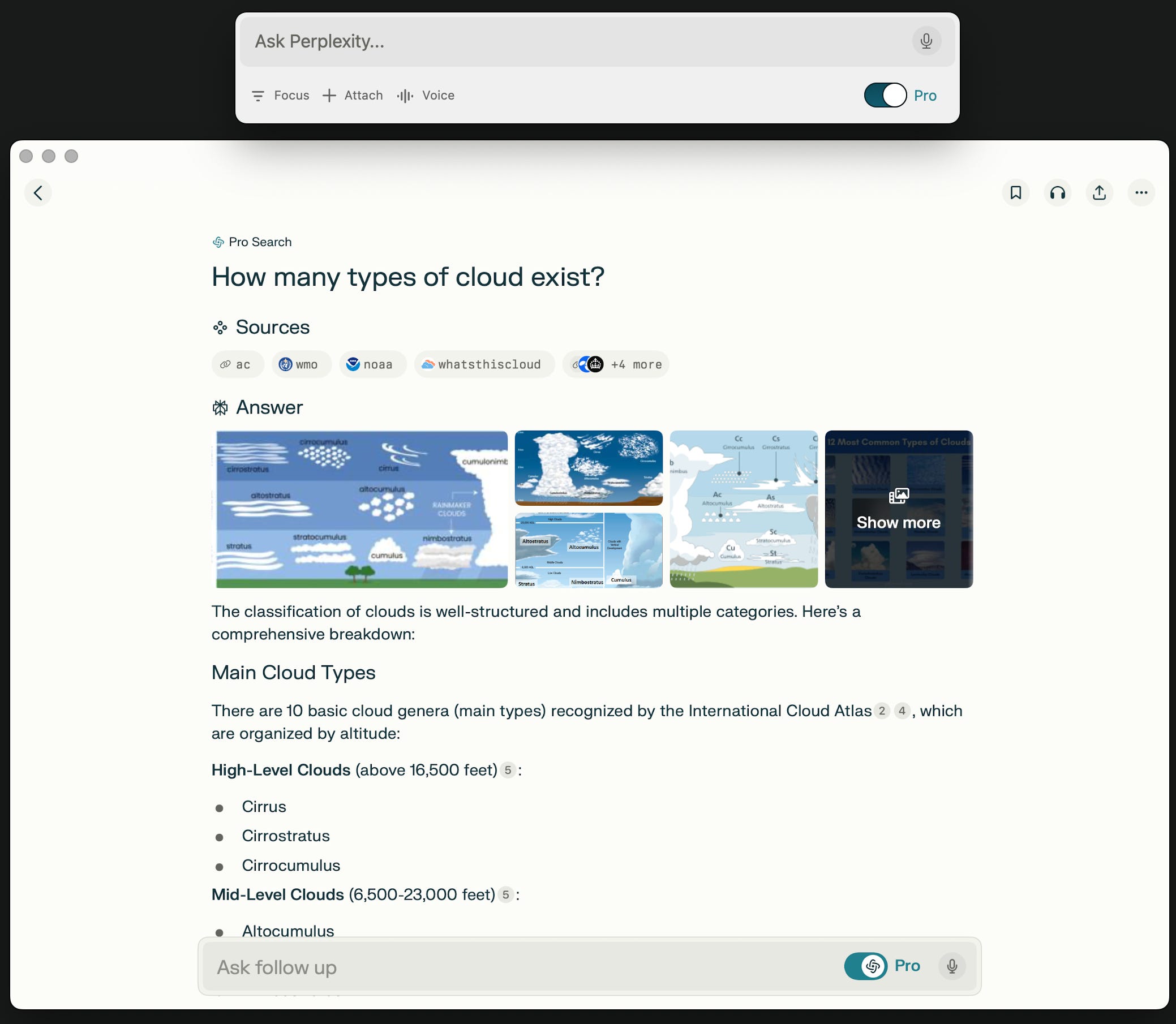Open the whatsthiscloud source chip

tap(484, 364)
